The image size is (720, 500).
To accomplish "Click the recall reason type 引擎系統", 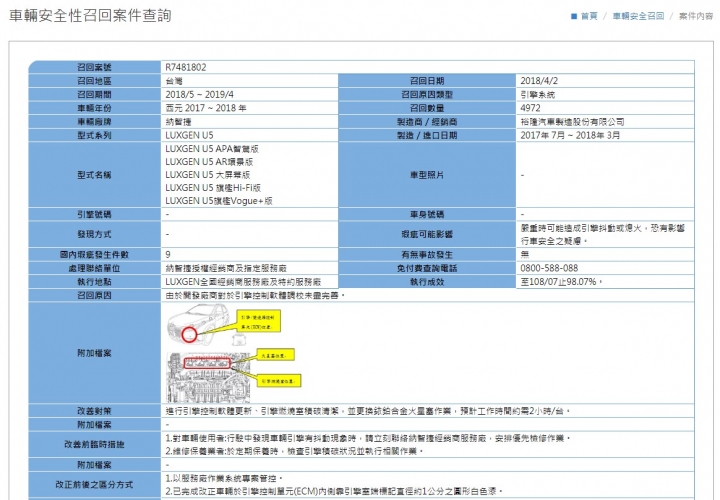I will coord(537,95).
